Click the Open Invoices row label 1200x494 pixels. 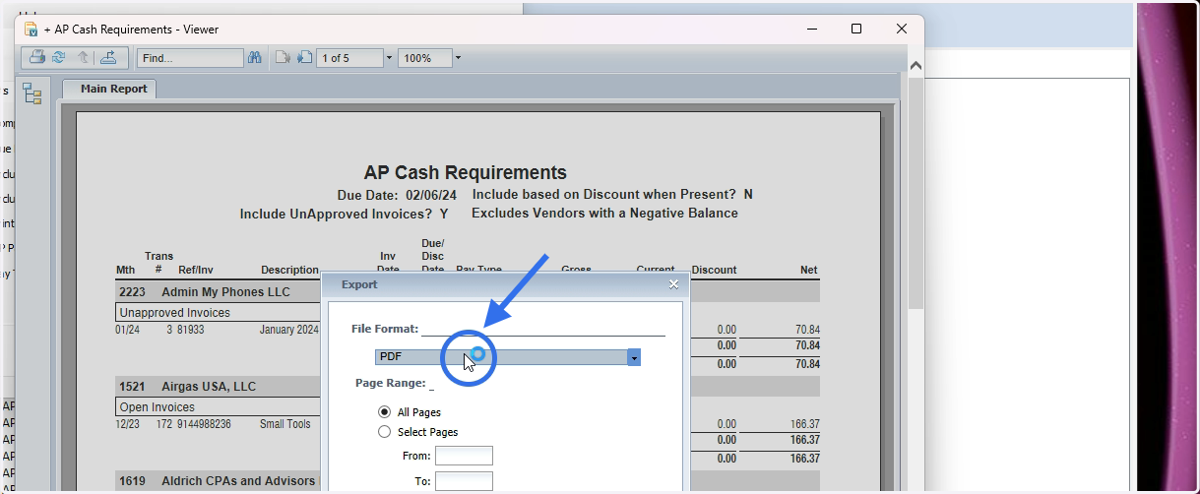[x=157, y=407]
